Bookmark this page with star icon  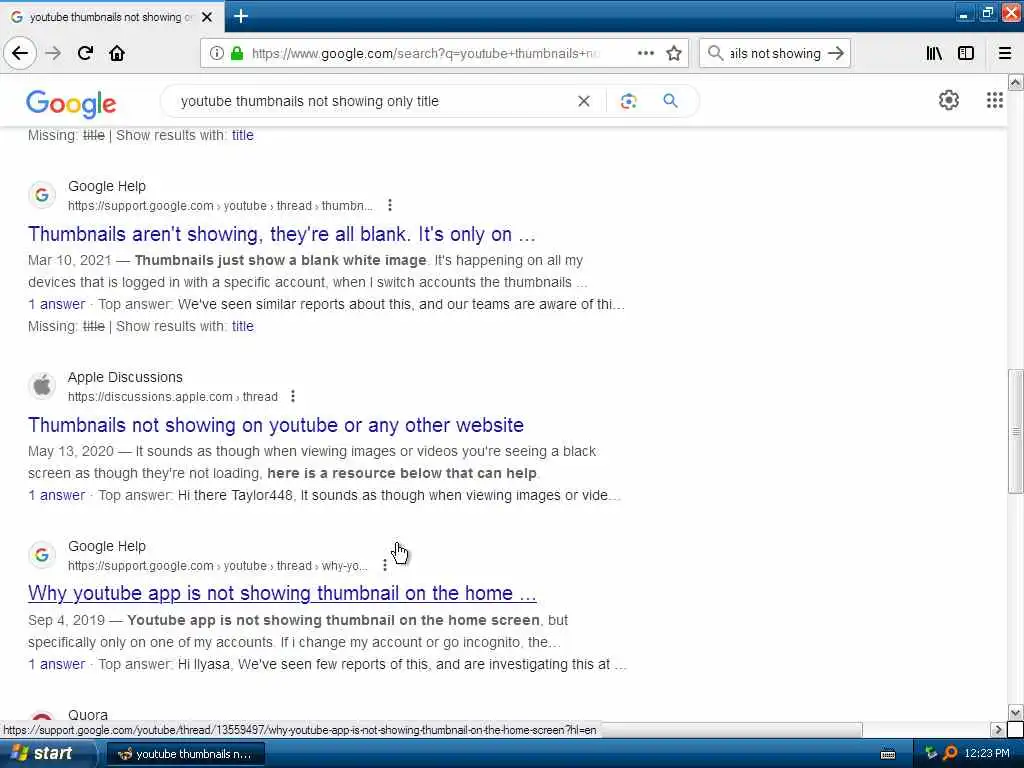click(x=674, y=53)
